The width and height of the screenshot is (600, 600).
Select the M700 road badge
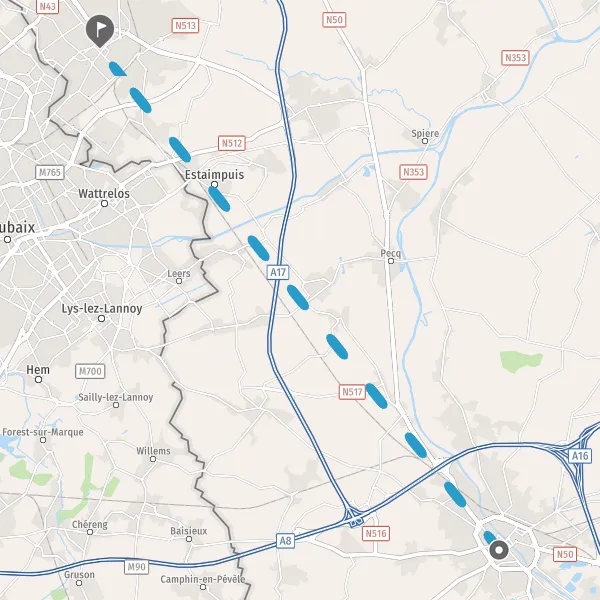[x=90, y=371]
